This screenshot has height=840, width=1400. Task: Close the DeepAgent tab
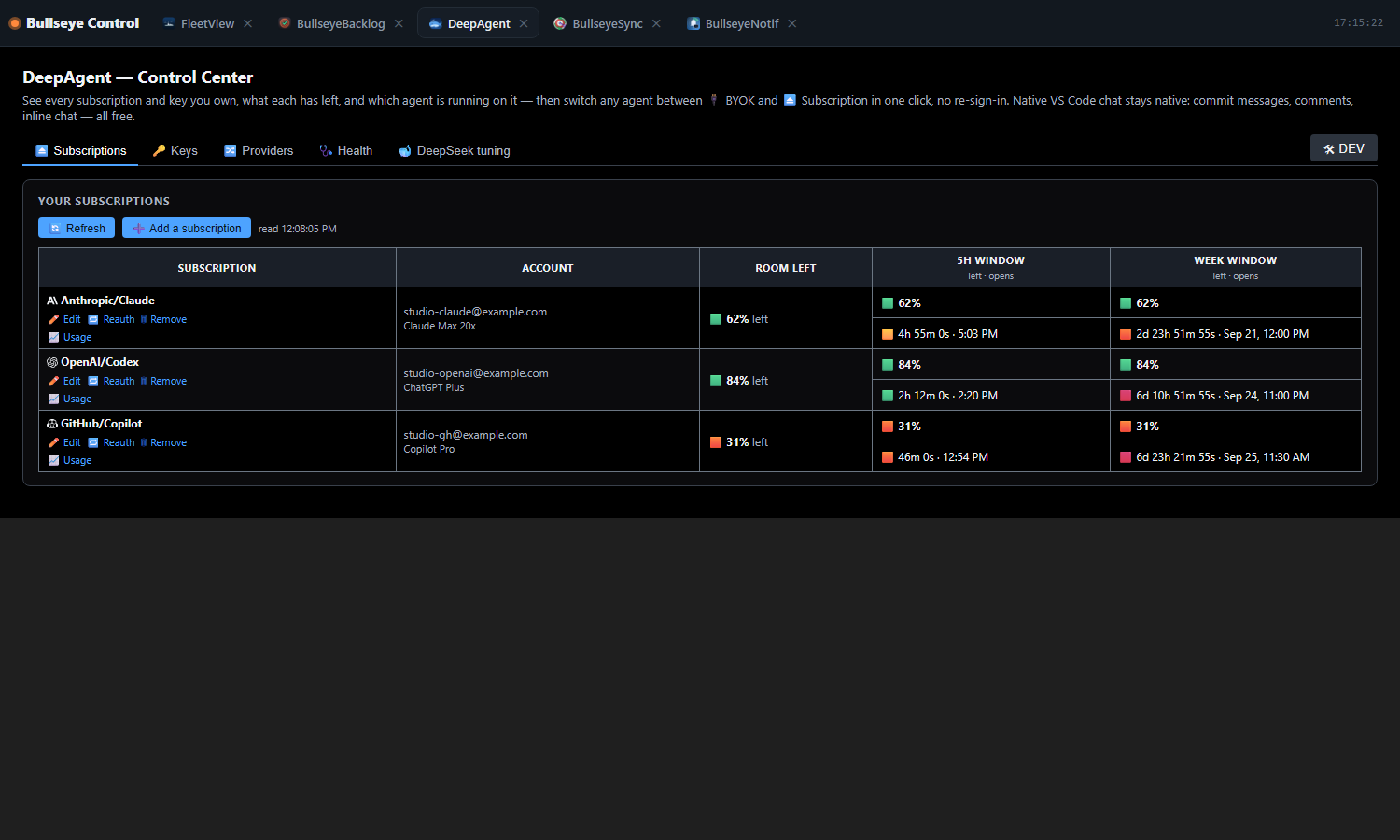point(524,23)
